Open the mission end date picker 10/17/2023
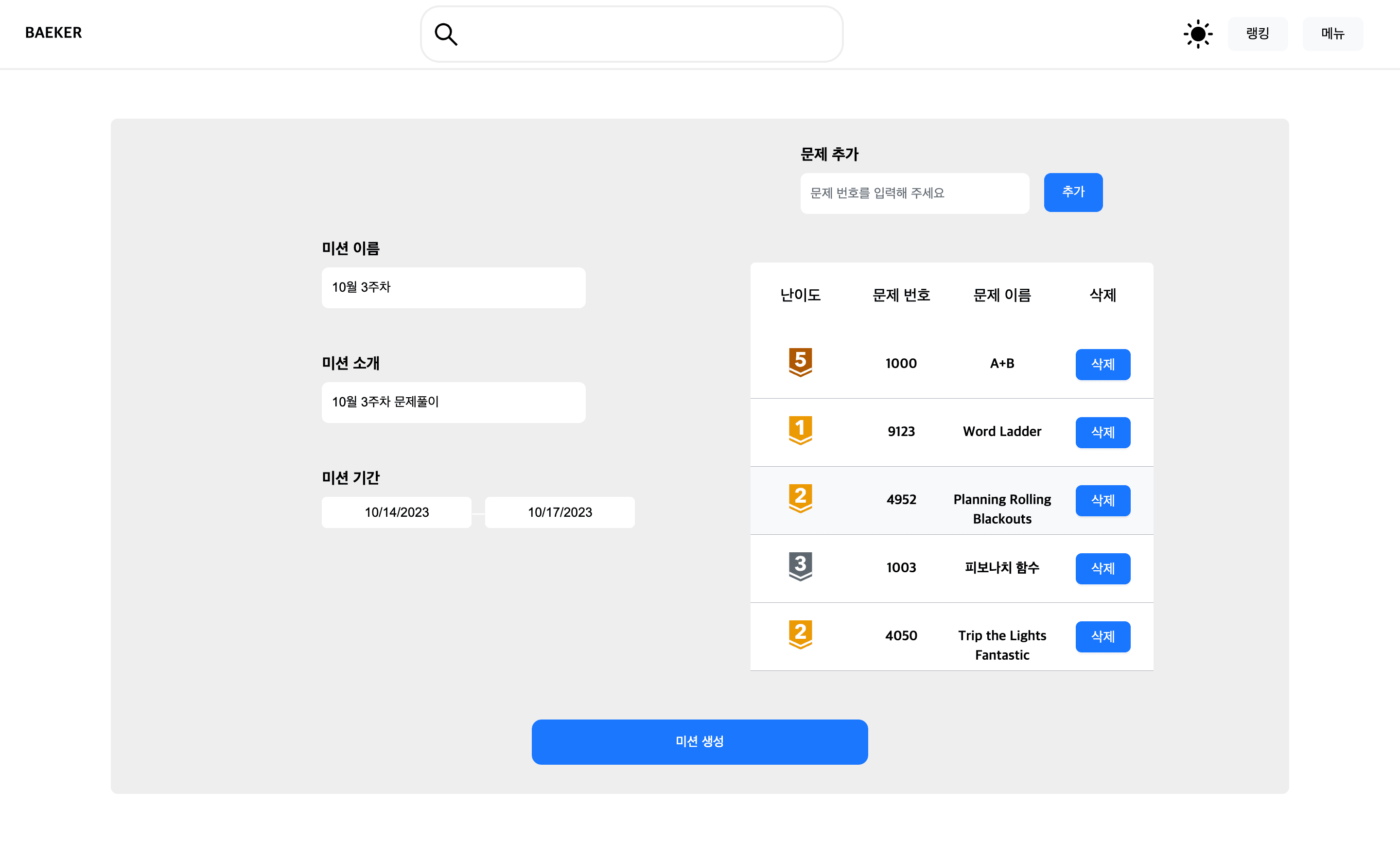The image size is (1400, 843). pyautogui.click(x=560, y=512)
